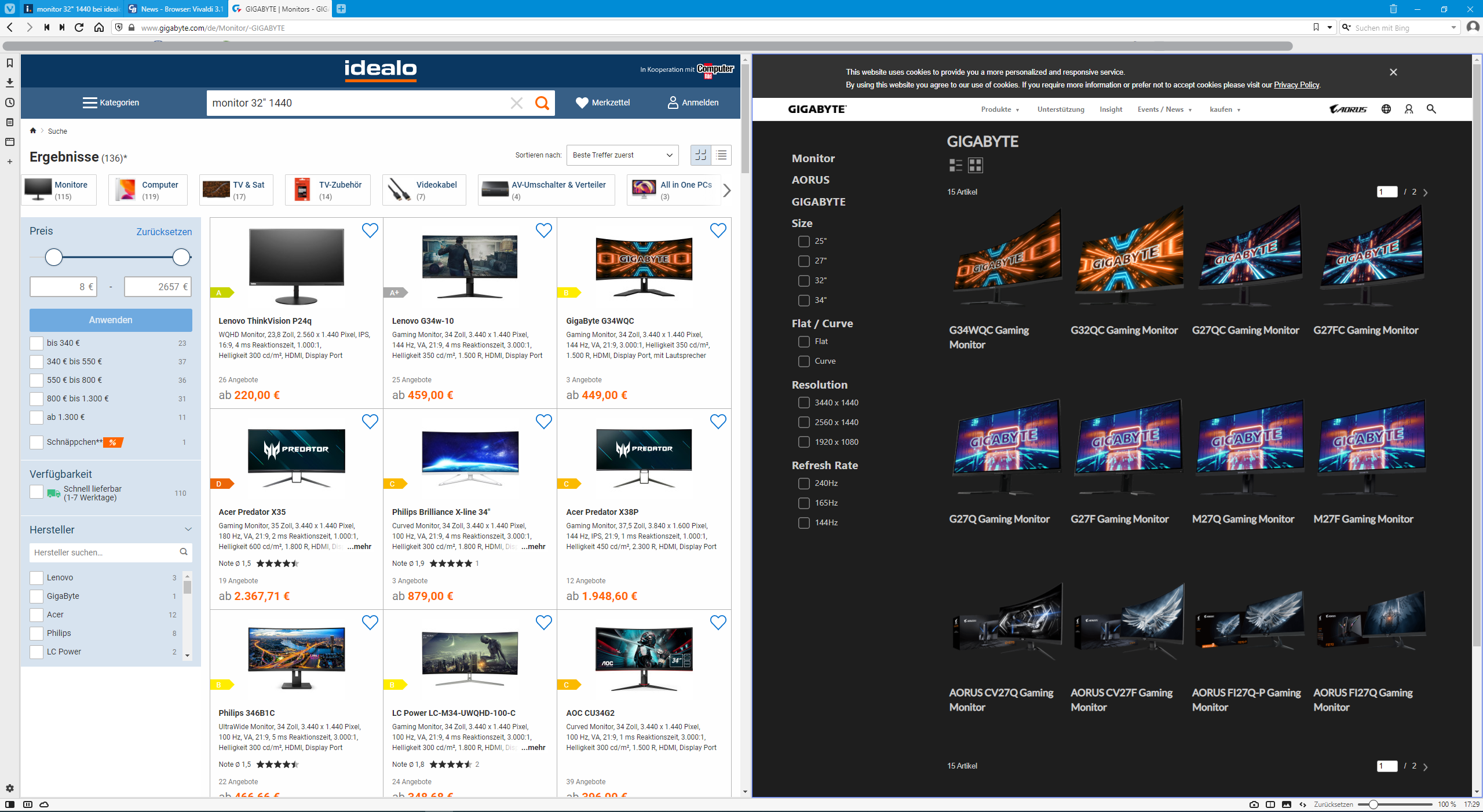1483x812 pixels.
Task: Switch idealo results to grid view
Action: [701, 155]
